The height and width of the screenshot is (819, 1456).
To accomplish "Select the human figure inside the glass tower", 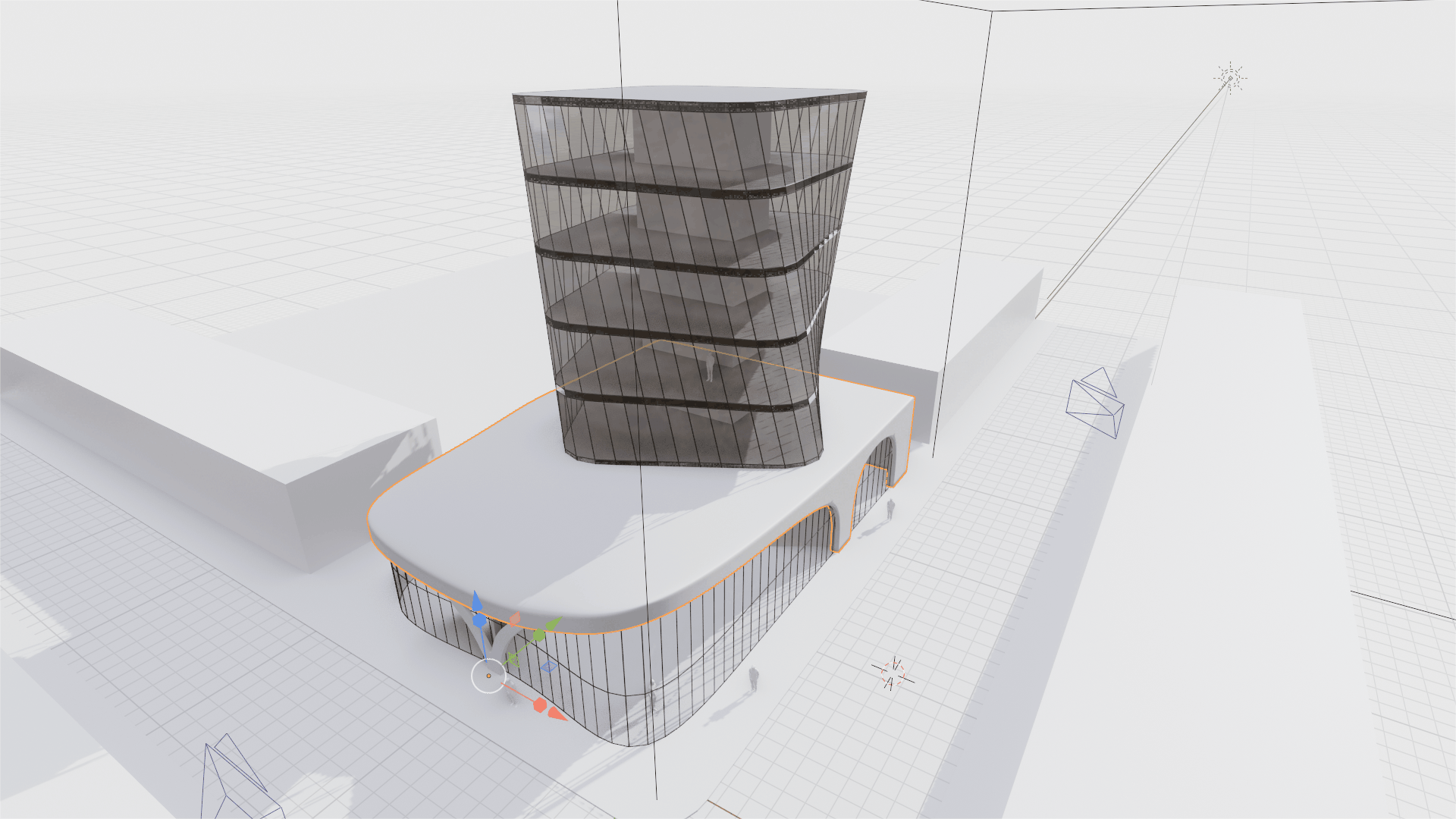I will tap(710, 368).
